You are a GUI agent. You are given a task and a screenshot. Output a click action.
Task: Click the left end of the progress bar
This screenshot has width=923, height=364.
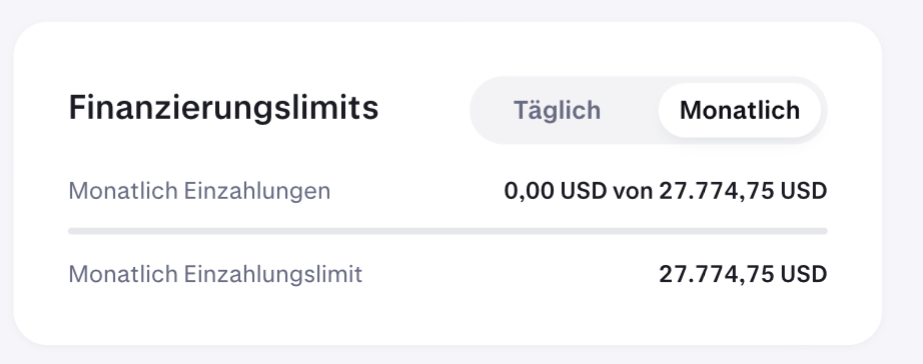coord(72,231)
